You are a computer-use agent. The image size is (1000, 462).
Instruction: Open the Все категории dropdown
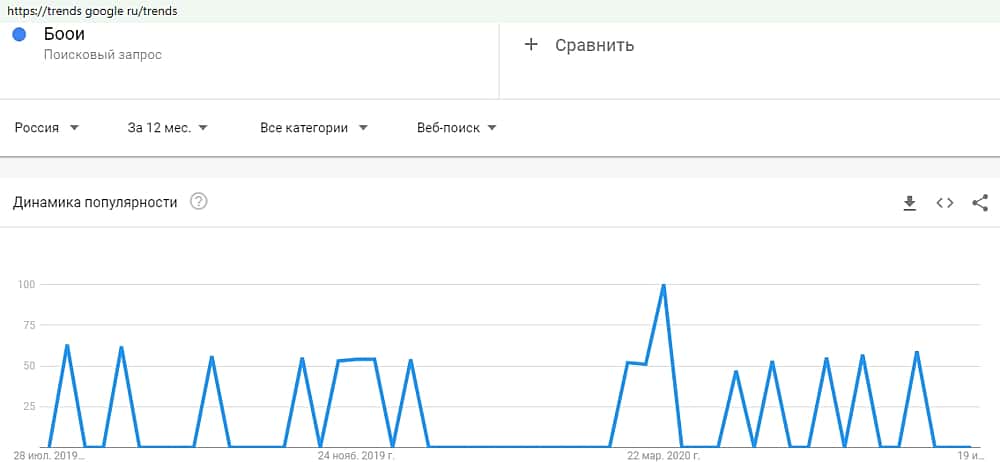coord(314,128)
